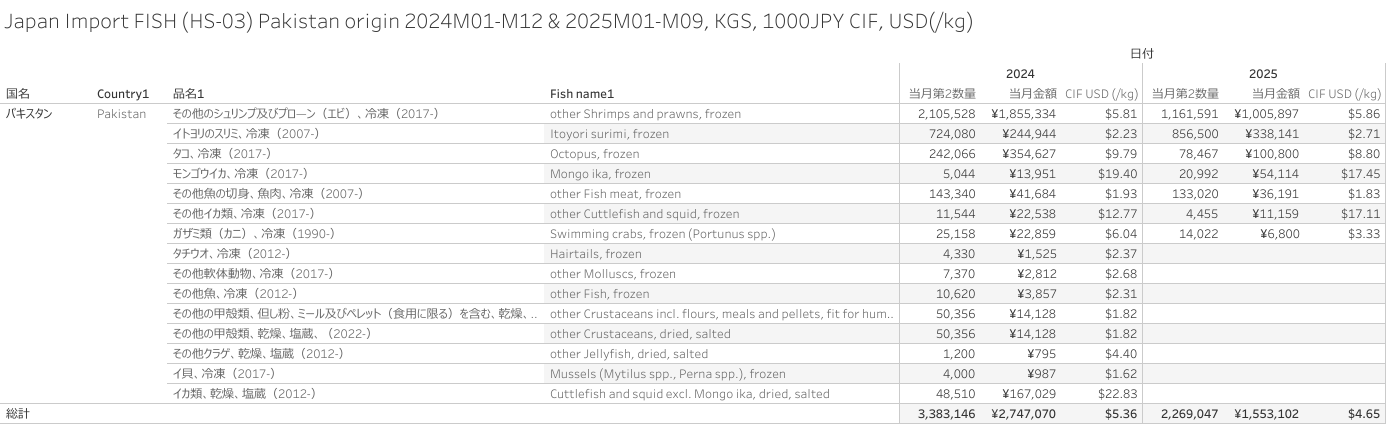
Task: Click the Pakistan country cell
Action: [x=121, y=114]
